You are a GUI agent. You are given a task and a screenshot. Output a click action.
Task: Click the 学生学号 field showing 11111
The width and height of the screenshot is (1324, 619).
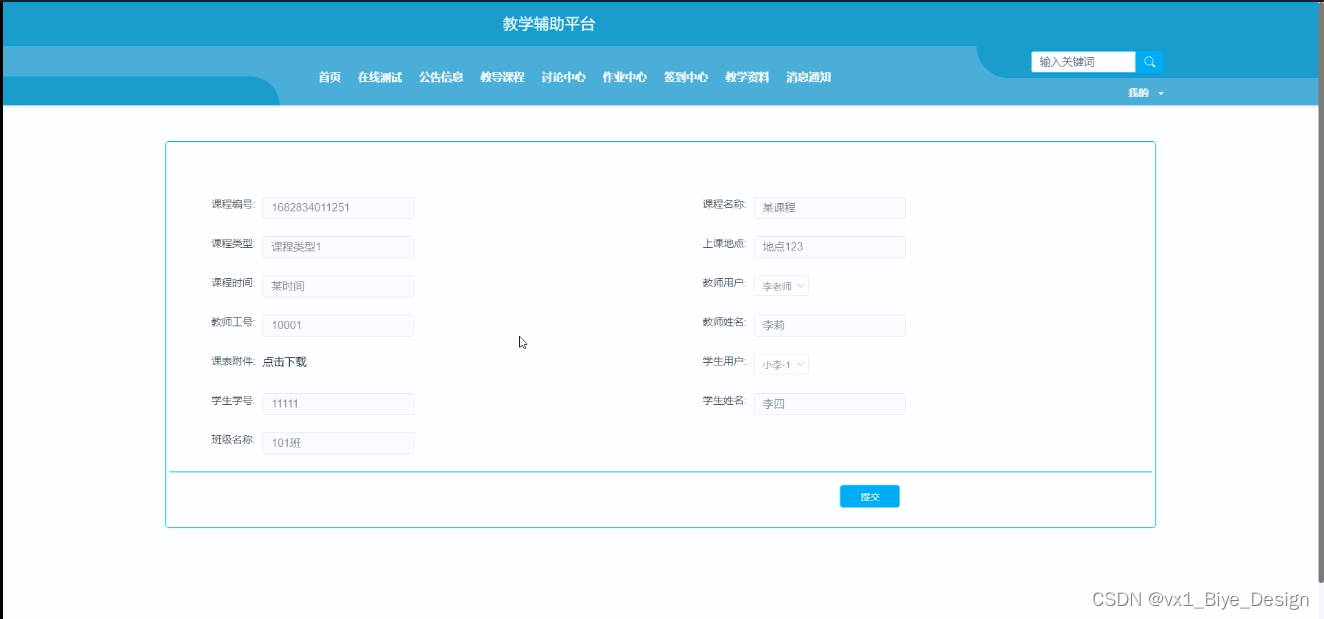[x=338, y=404]
